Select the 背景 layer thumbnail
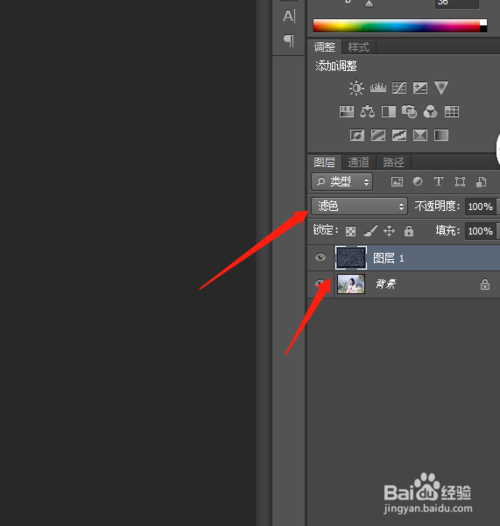This screenshot has height=526, width=500. tap(351, 284)
